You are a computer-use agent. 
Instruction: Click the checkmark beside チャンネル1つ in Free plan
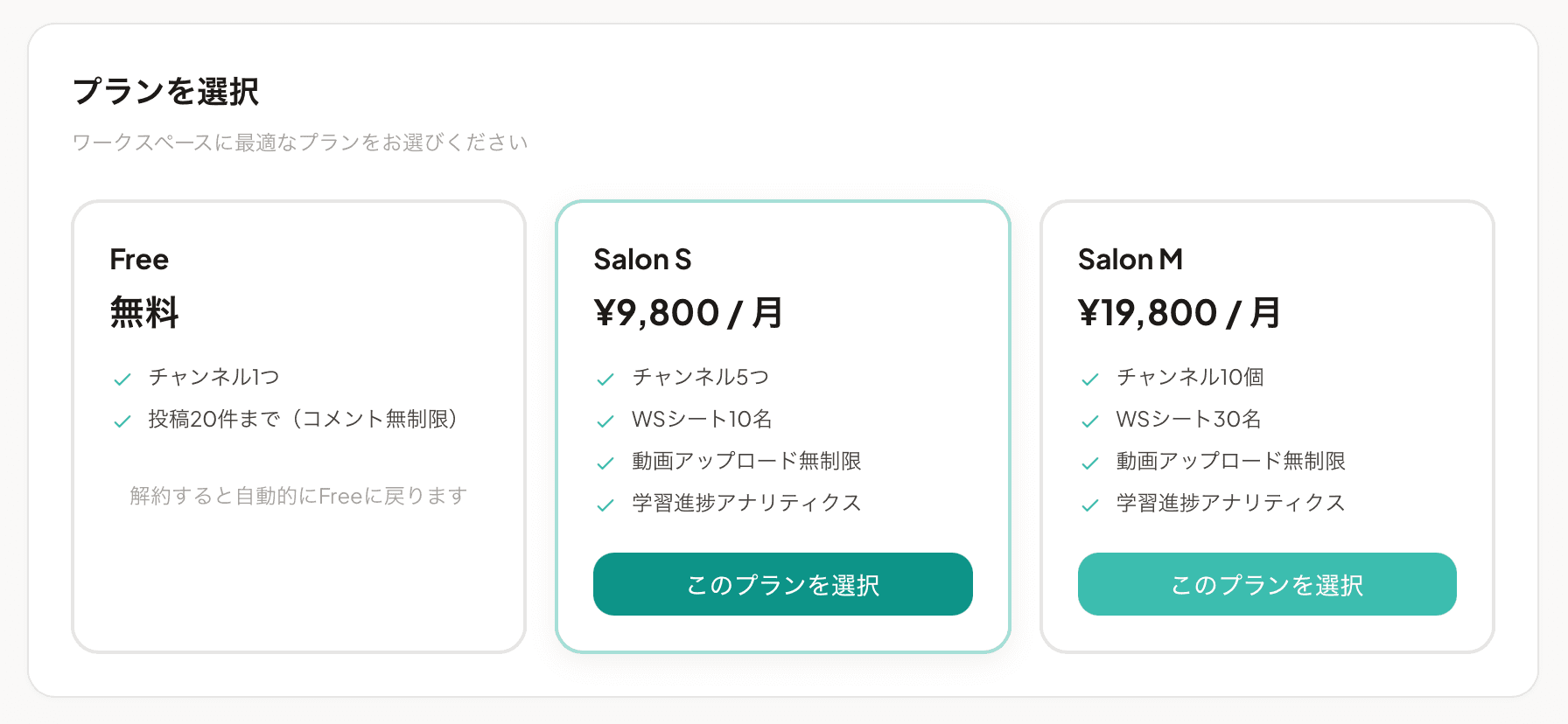122,377
